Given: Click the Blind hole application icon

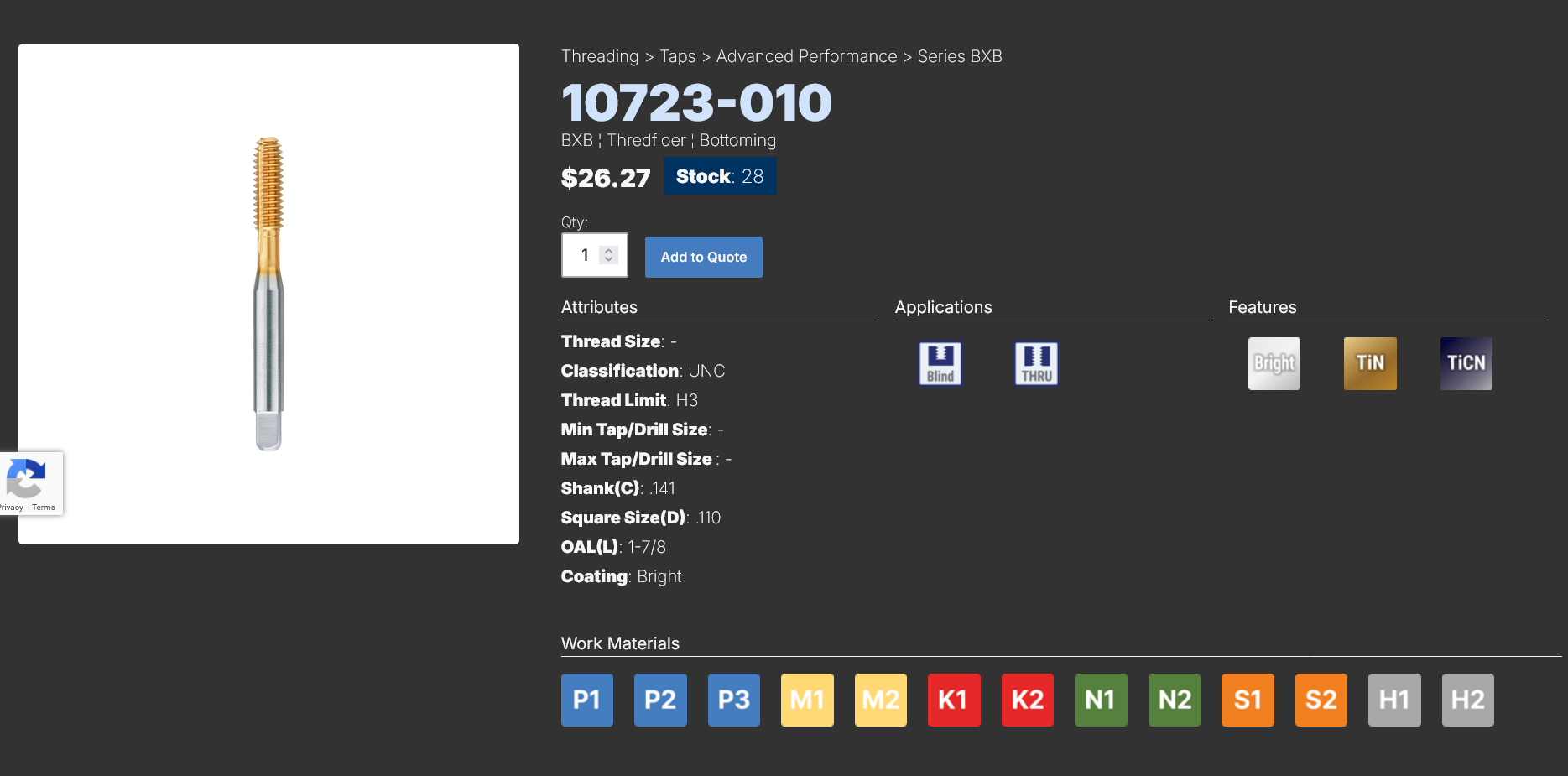Looking at the screenshot, I should point(940,363).
